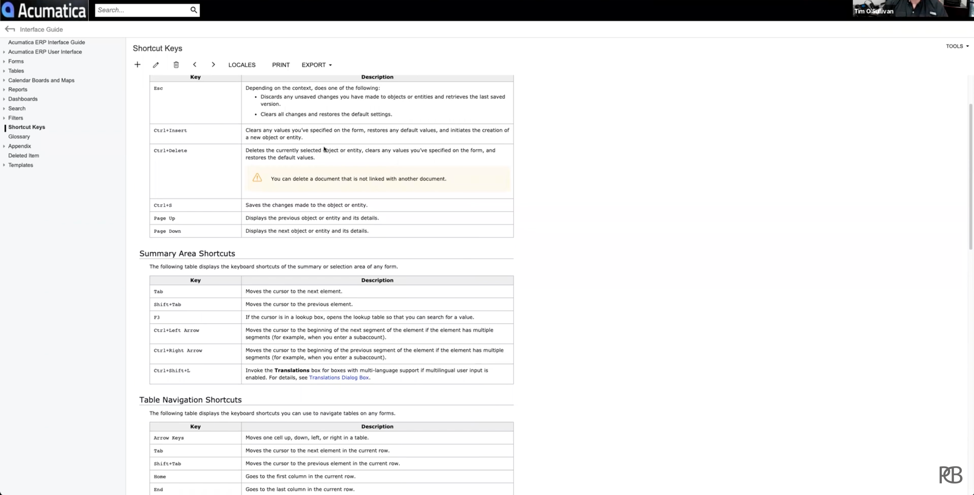This screenshot has height=495, width=974.
Task: Add a new article with plus icon
Action: coord(137,65)
